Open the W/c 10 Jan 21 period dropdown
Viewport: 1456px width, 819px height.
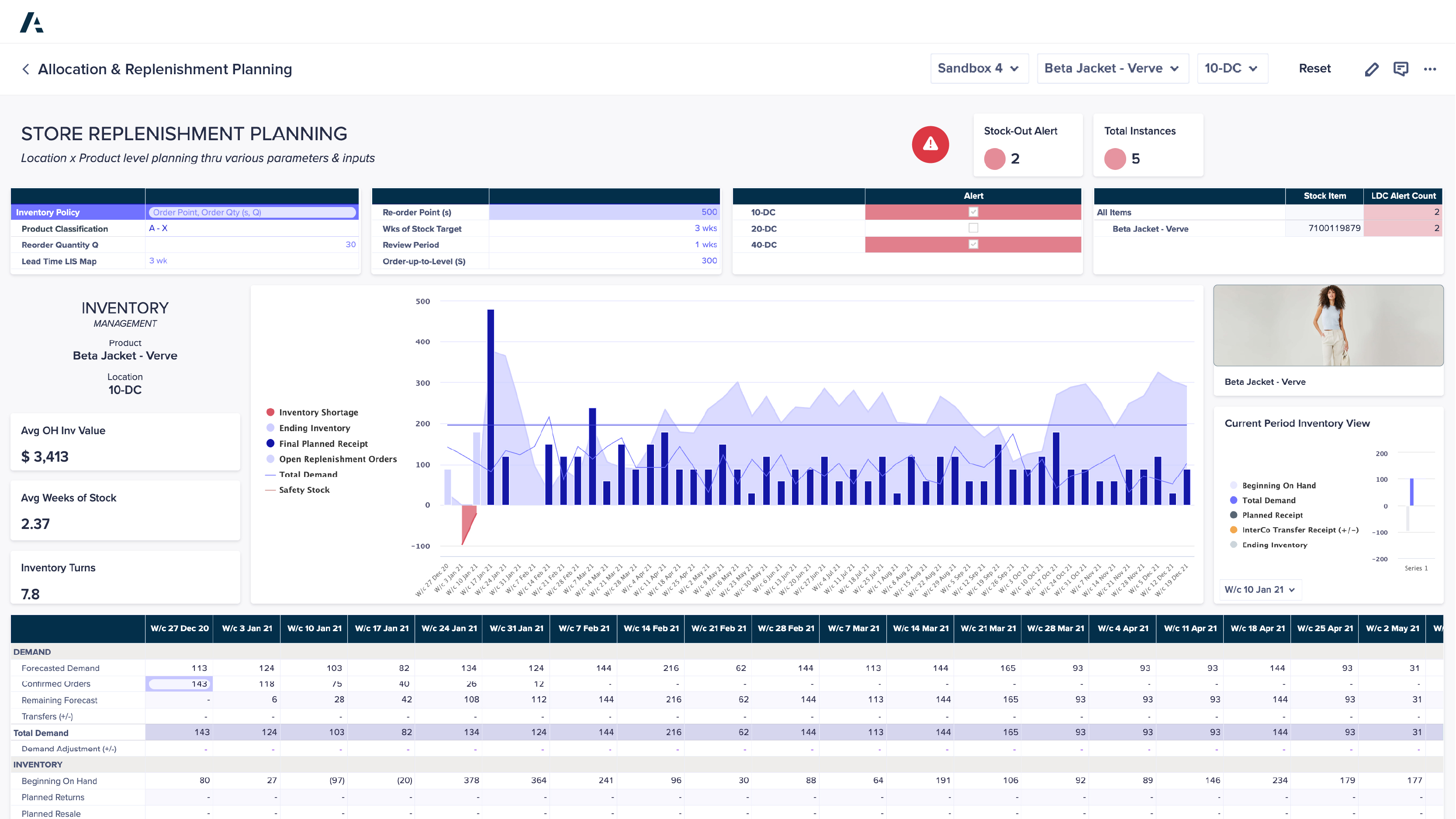pyautogui.click(x=1259, y=590)
